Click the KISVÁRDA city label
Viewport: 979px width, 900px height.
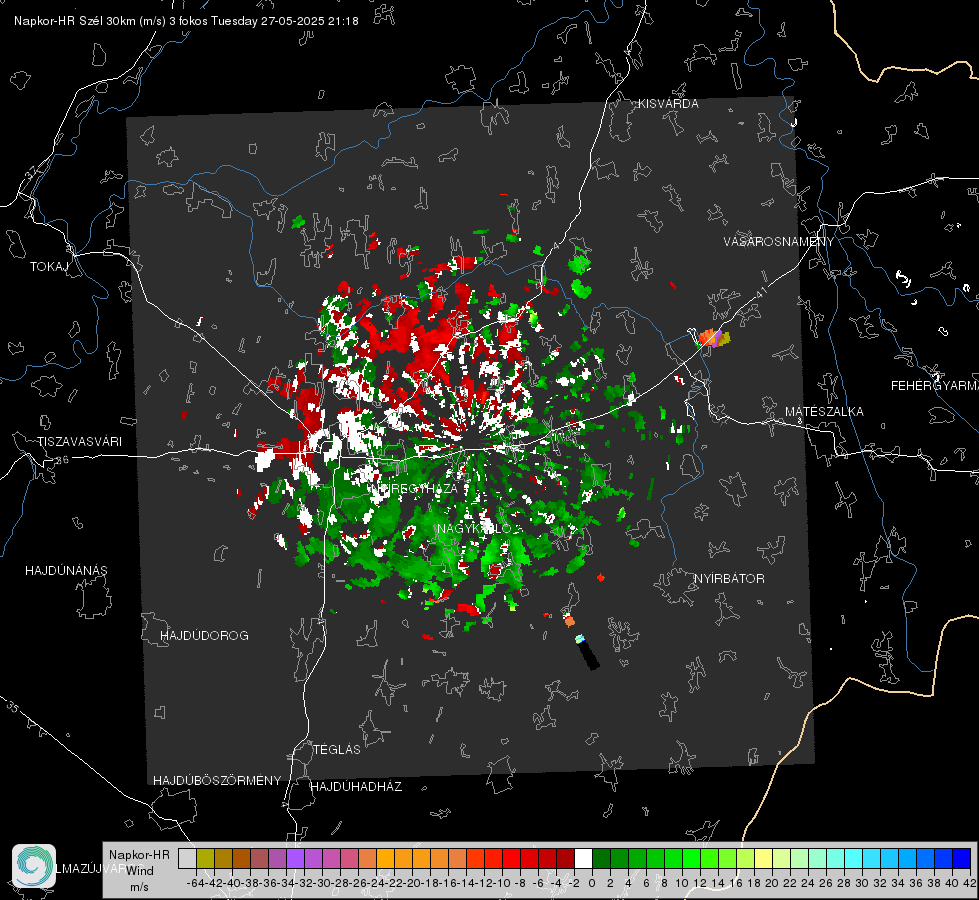click(668, 104)
